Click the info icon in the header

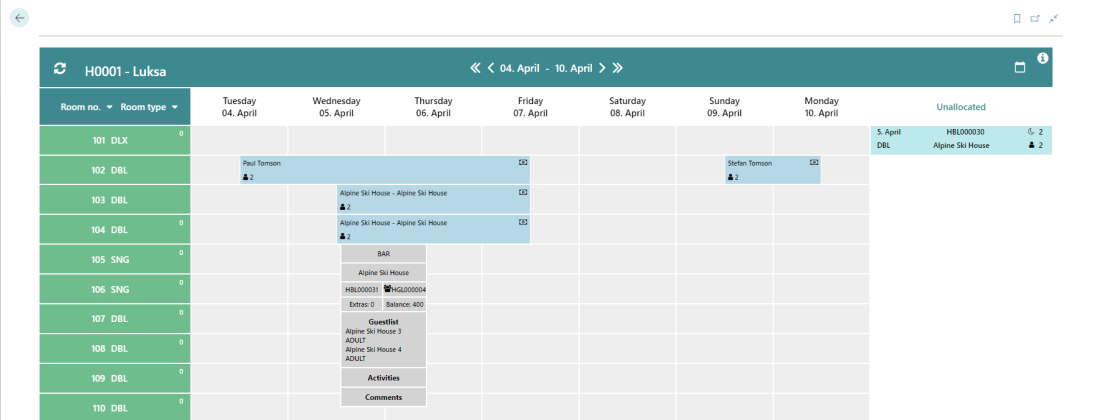(1043, 59)
